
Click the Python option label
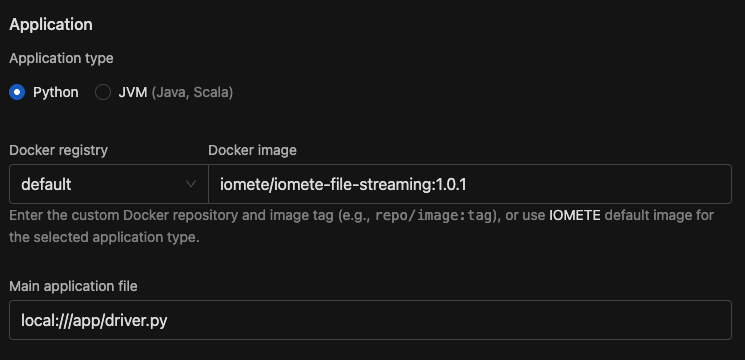[x=56, y=92]
